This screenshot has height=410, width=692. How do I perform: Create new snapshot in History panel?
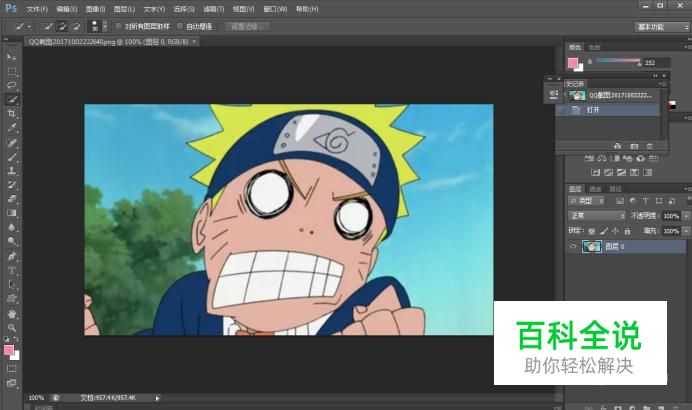coord(634,146)
